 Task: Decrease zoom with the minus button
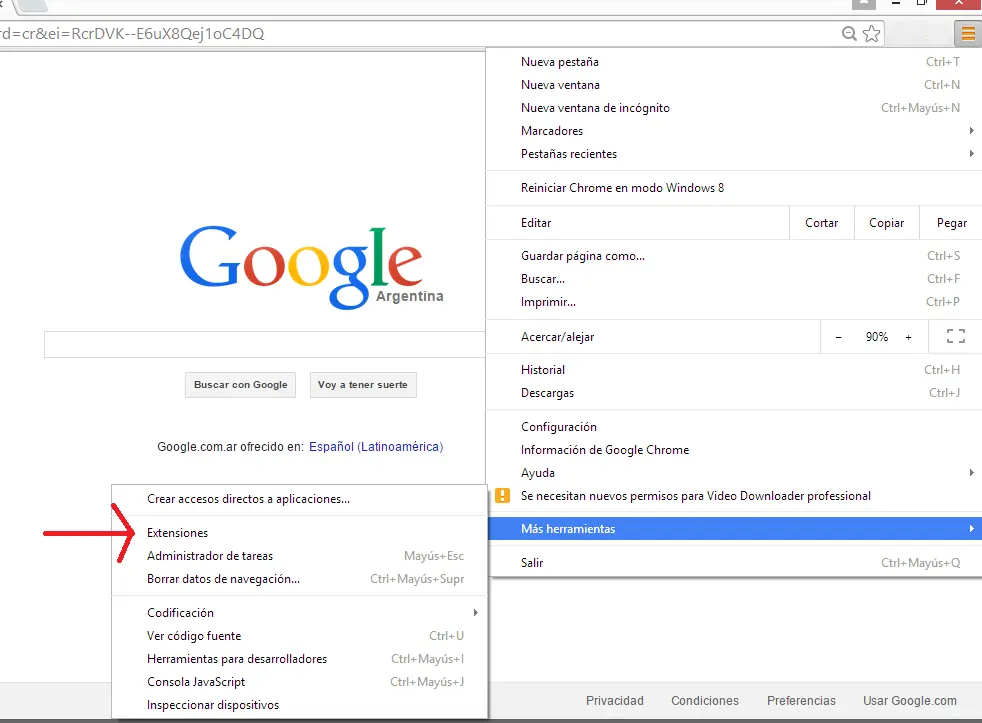pos(838,337)
